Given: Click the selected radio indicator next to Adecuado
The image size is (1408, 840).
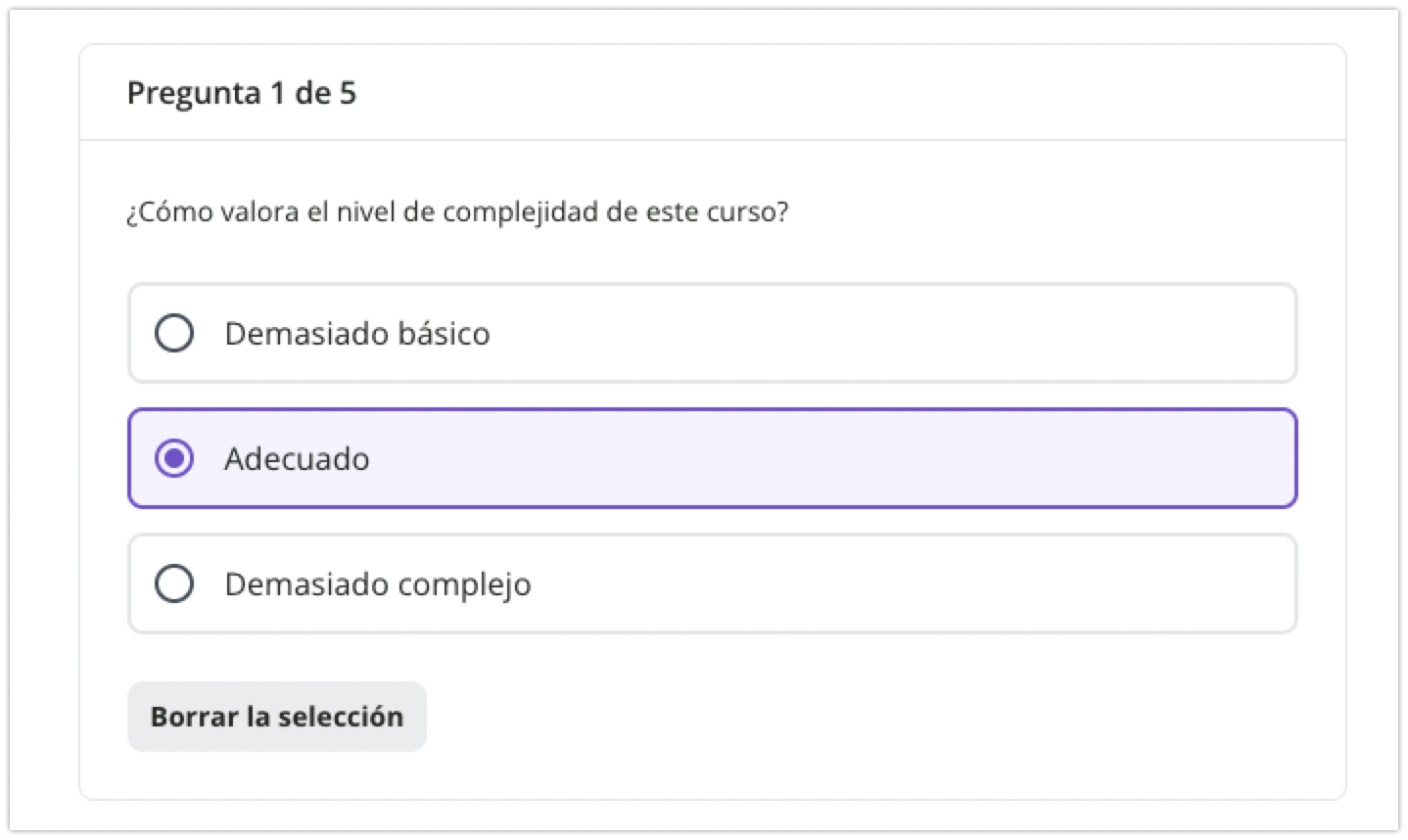Looking at the screenshot, I should pyautogui.click(x=174, y=458).
